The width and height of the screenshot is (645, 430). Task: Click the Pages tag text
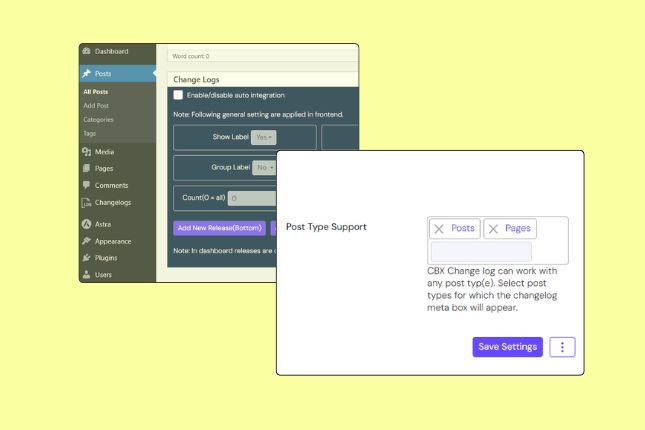(518, 228)
